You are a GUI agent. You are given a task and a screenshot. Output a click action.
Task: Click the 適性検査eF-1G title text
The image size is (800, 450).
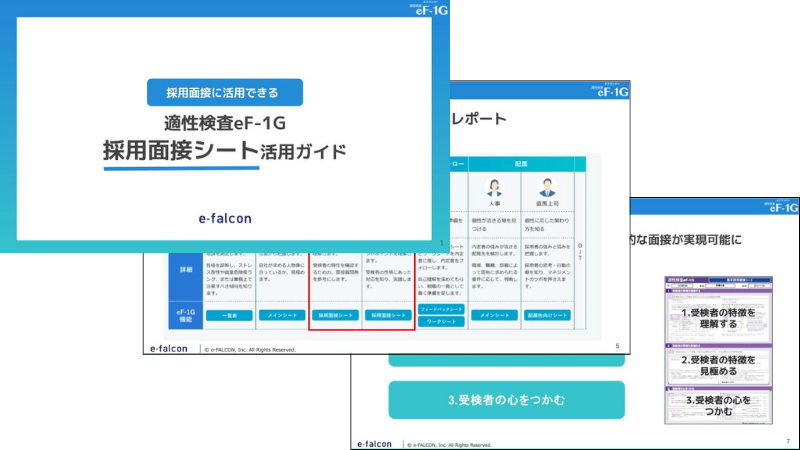(x=224, y=123)
